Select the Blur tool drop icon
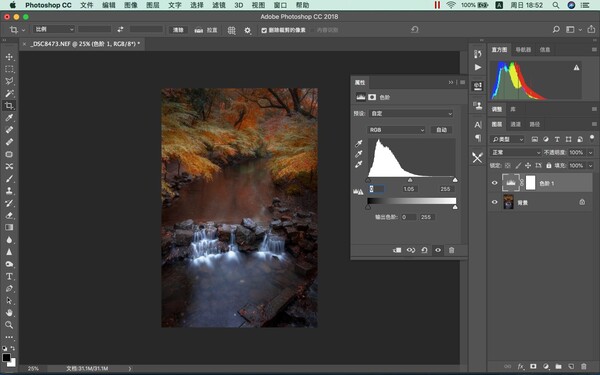Screen dimensions: 600x375 tap(9, 240)
